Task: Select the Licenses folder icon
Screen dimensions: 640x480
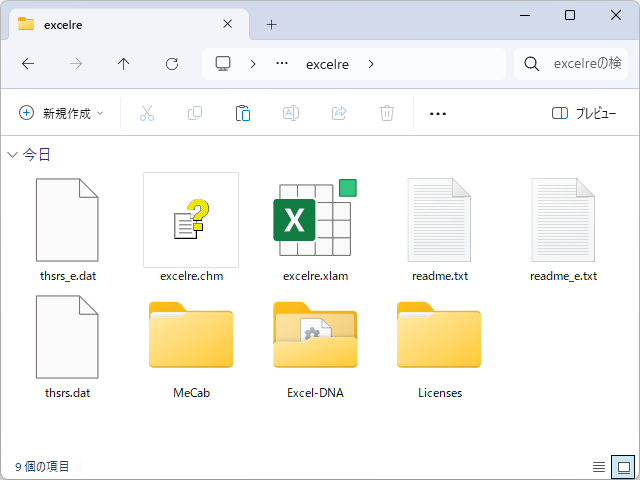Action: pyautogui.click(x=439, y=335)
